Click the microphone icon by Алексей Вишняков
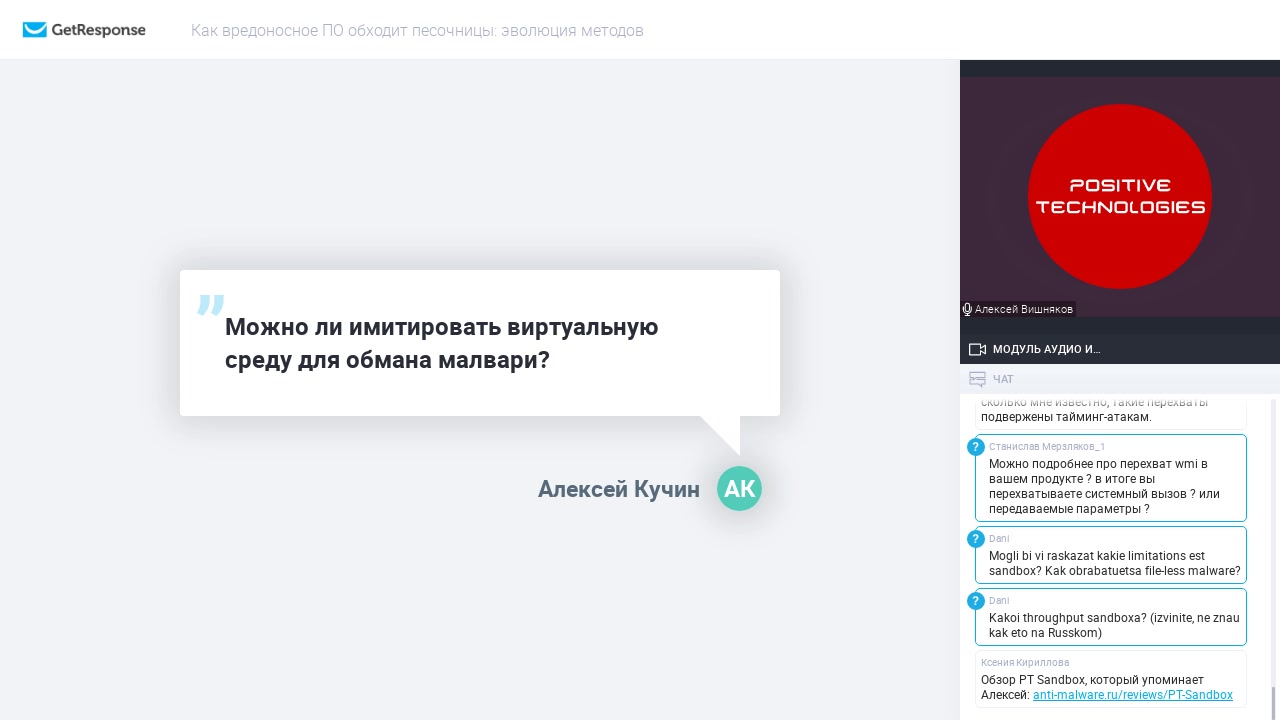1280x720 pixels. [967, 310]
